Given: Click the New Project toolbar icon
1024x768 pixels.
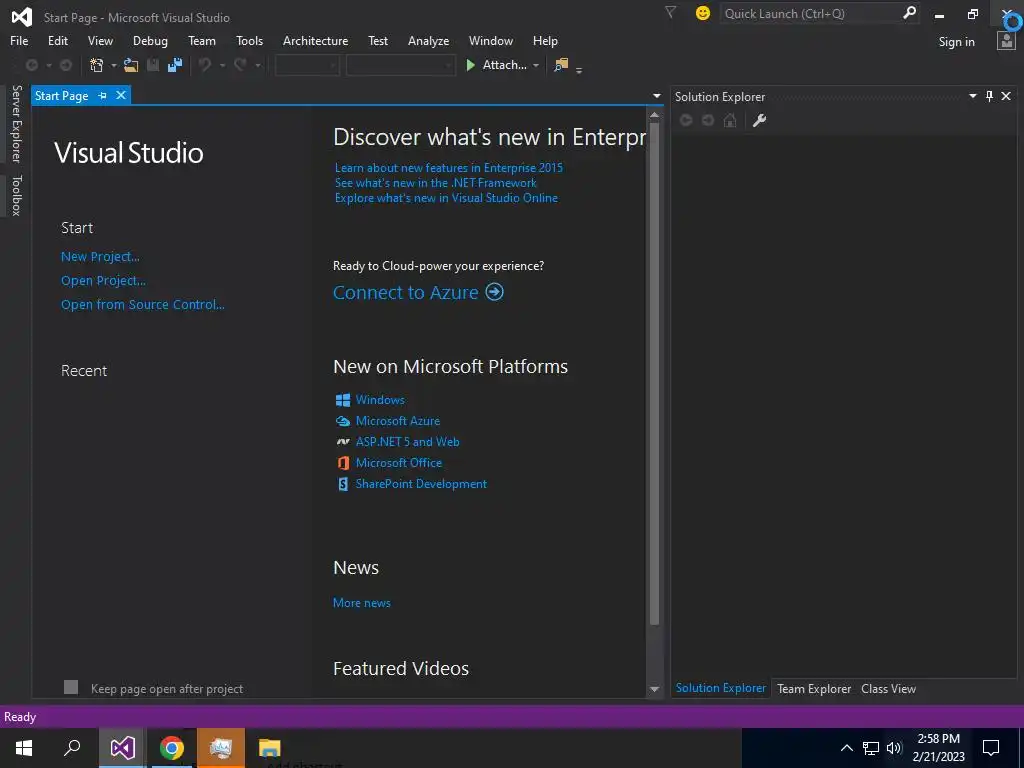Looking at the screenshot, I should [97, 65].
